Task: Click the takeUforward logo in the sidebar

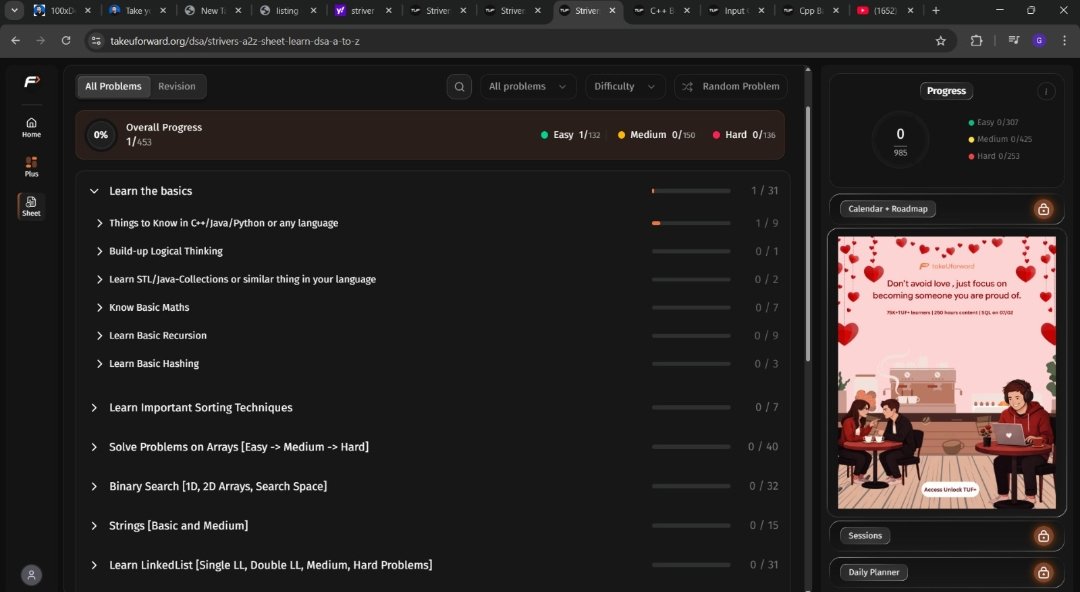Action: click(x=32, y=82)
